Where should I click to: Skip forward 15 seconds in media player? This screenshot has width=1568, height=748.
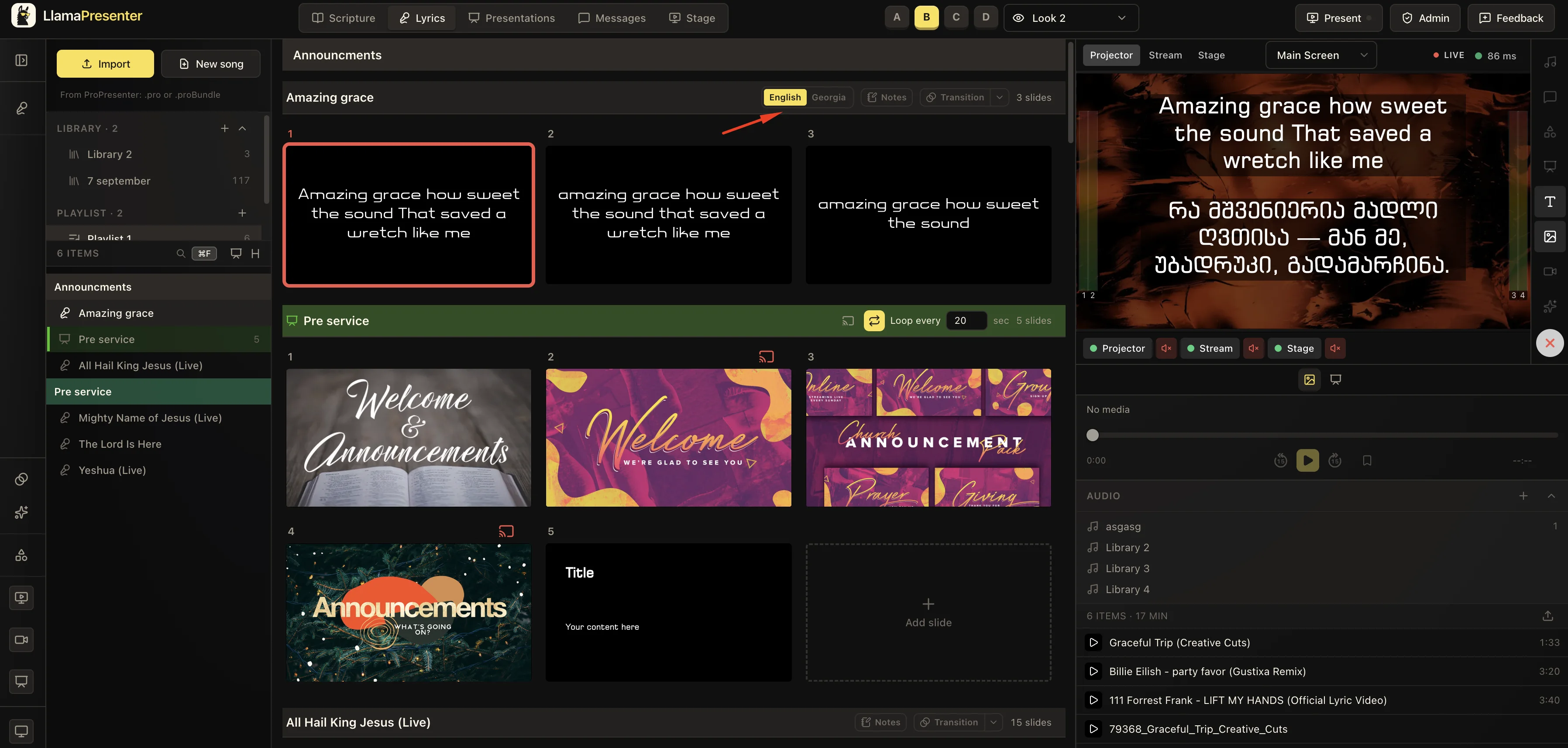[1335, 461]
